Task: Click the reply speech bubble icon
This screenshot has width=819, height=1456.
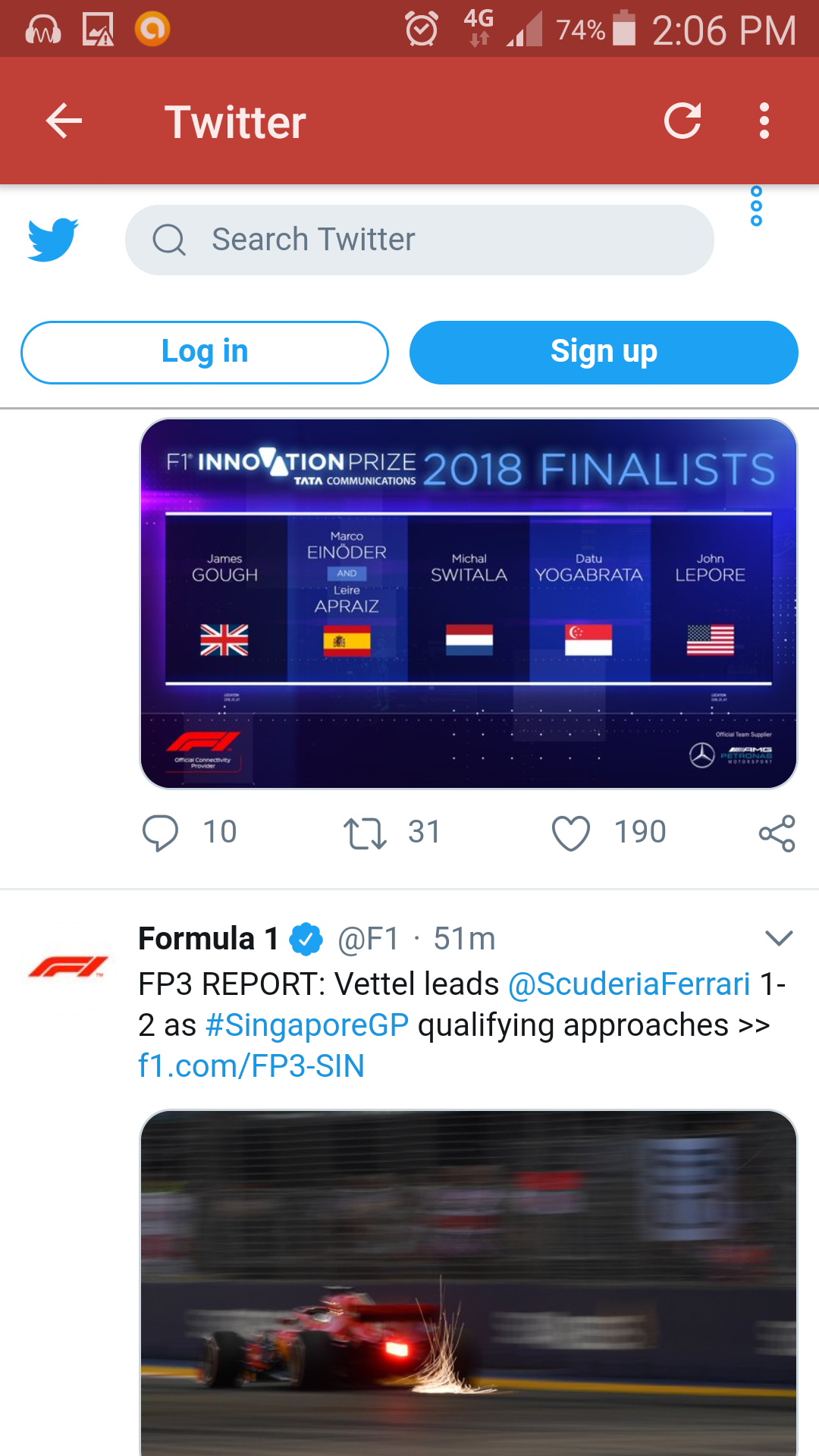Action: click(x=161, y=832)
